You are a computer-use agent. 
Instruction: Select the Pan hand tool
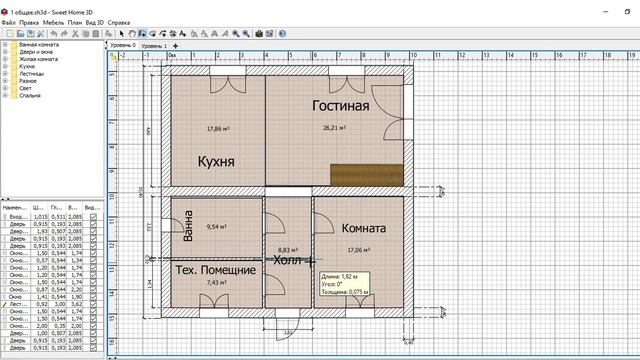tap(132, 34)
